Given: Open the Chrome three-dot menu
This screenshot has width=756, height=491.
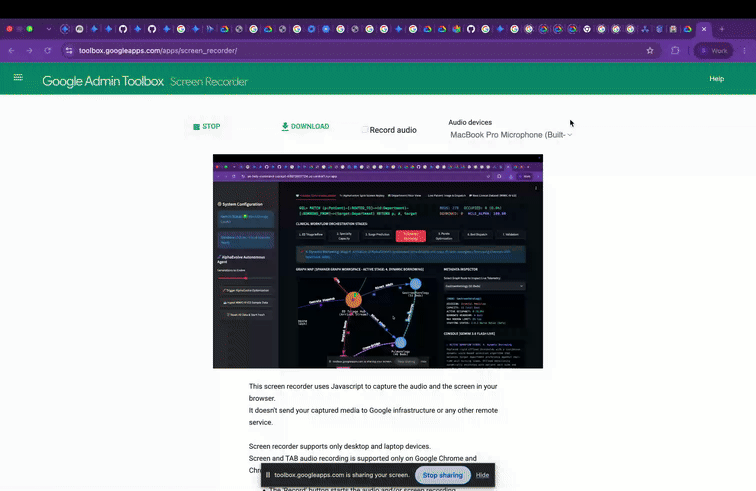Looking at the screenshot, I should [744, 50].
